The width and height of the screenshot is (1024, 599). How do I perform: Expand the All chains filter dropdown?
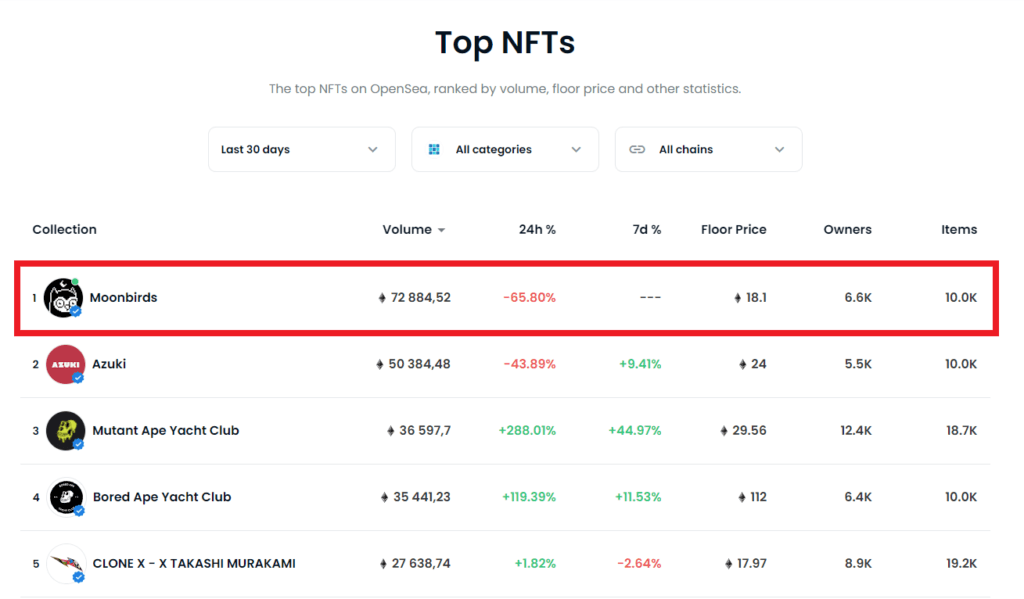tap(708, 150)
